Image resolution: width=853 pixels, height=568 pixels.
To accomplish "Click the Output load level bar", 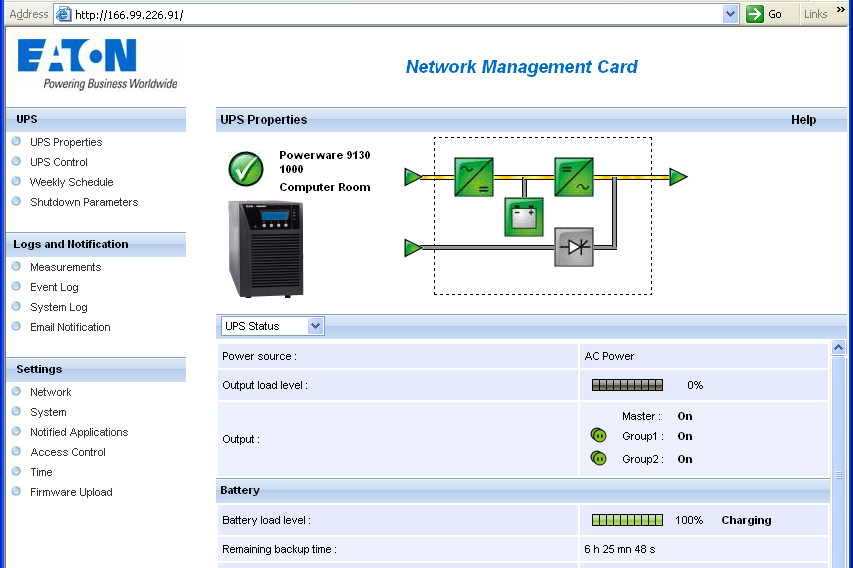I will (627, 385).
